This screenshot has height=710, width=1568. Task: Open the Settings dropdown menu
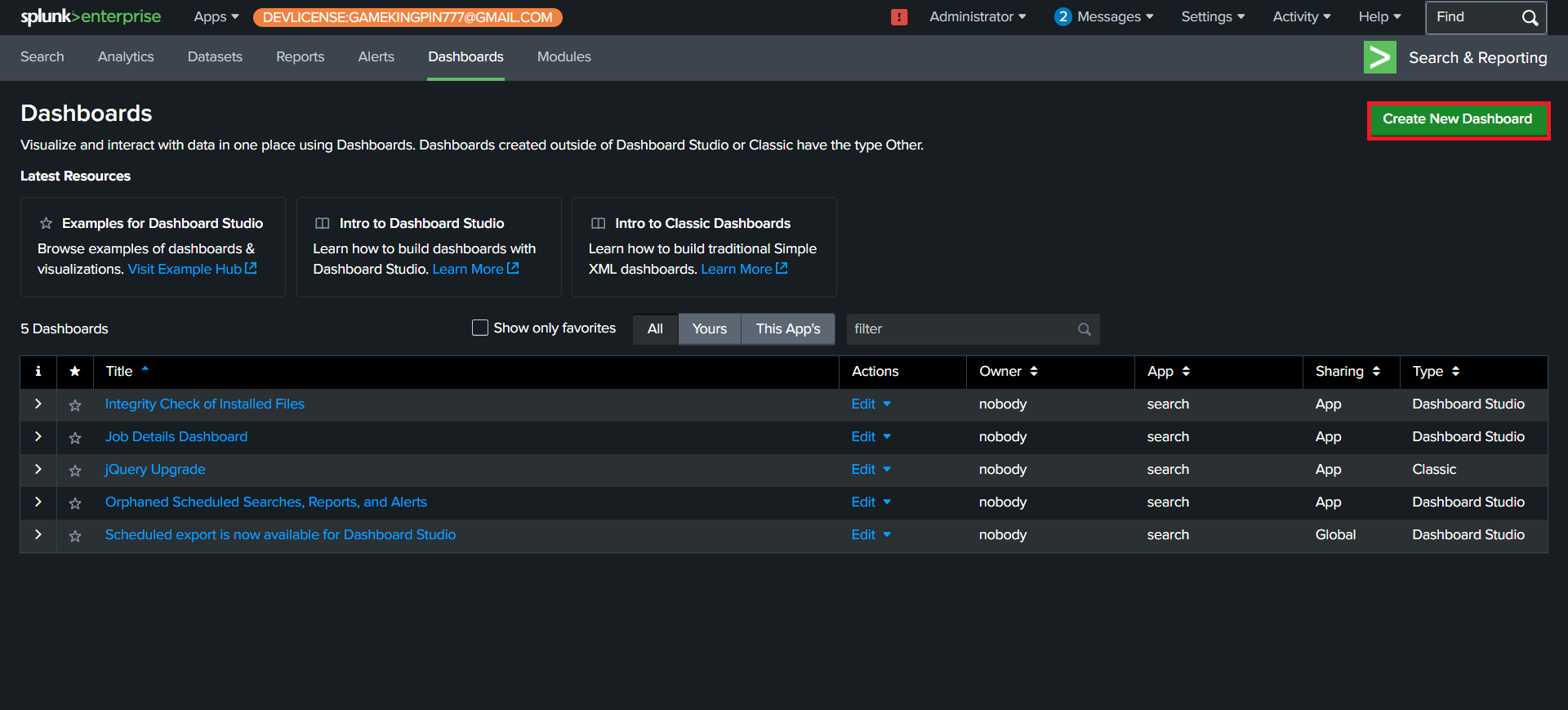1213,17
